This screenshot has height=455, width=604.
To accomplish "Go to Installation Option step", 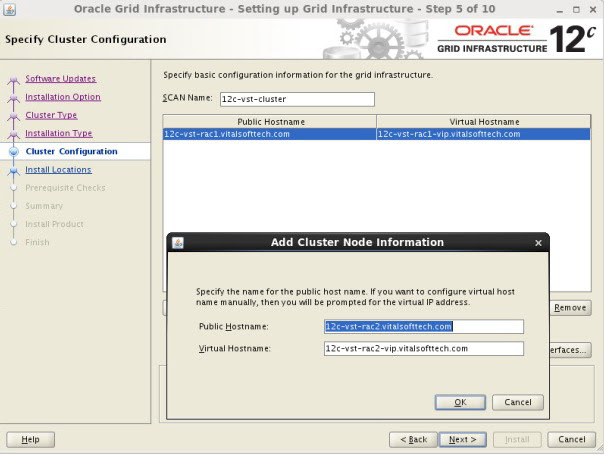I will pyautogui.click(x=63, y=97).
